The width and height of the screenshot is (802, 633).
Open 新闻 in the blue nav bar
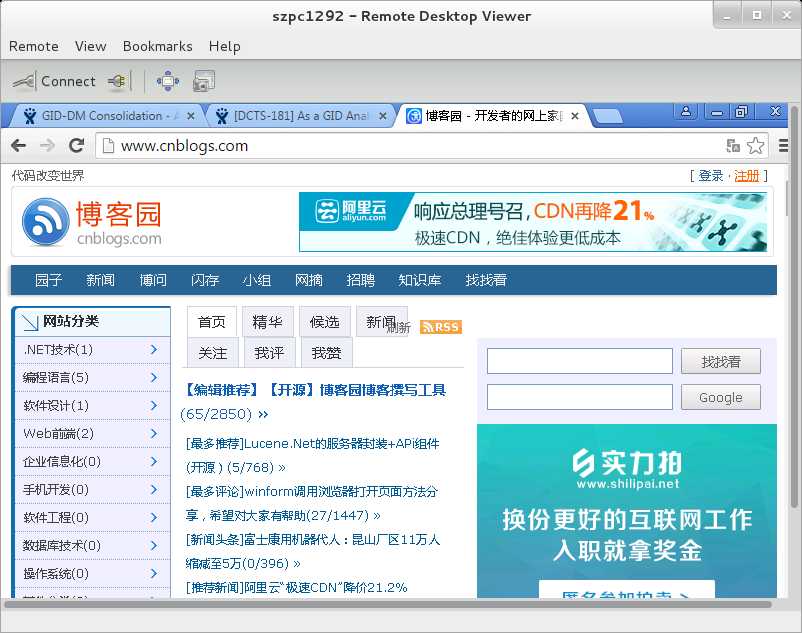100,280
